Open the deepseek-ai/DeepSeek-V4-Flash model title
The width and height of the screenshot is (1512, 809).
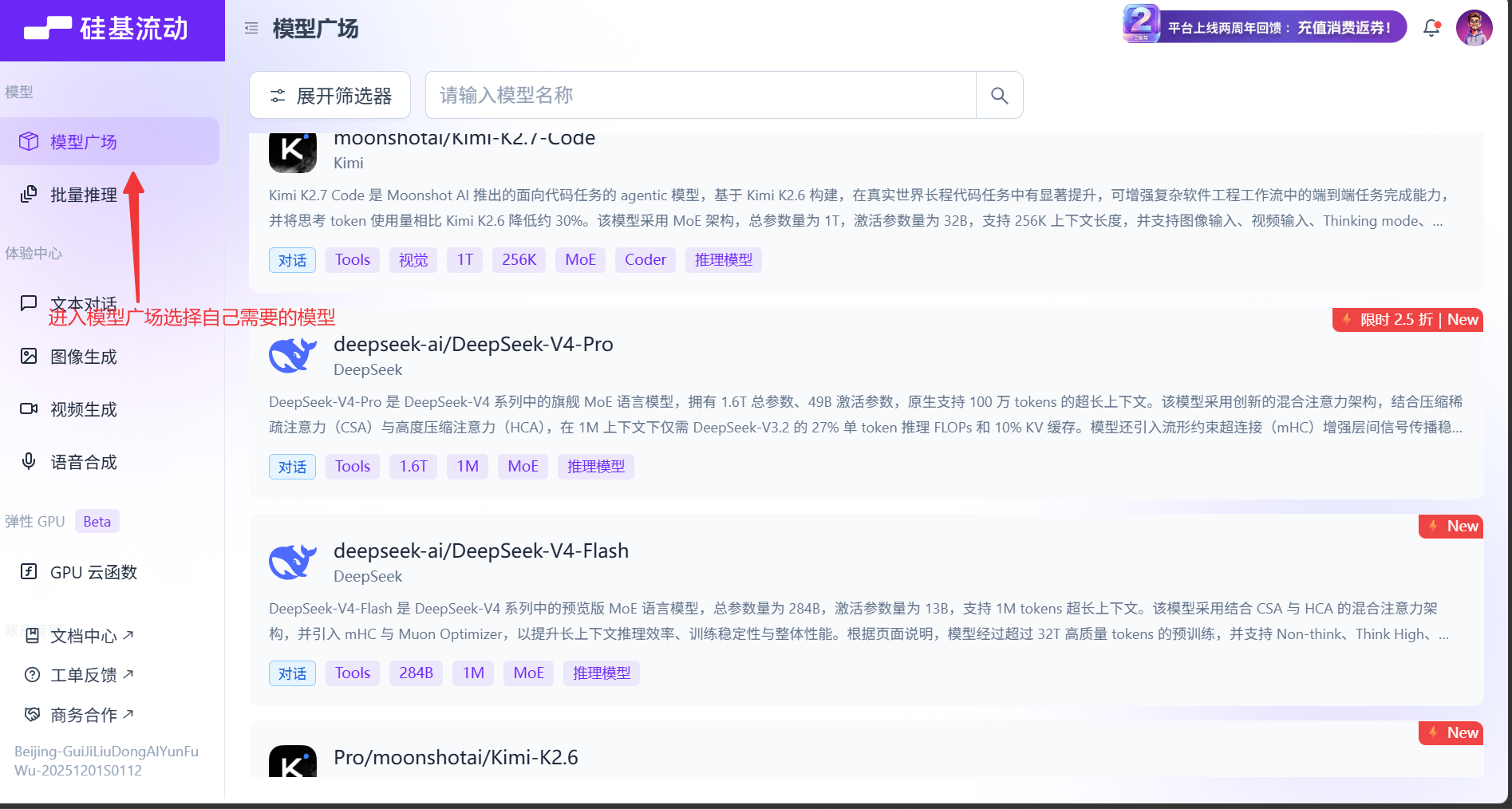coord(481,551)
